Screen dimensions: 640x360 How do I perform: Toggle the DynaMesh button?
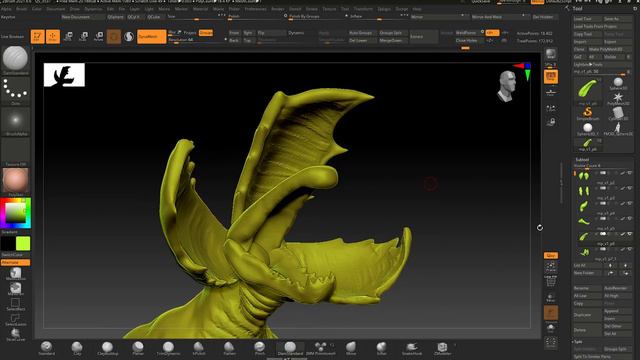click(151, 36)
